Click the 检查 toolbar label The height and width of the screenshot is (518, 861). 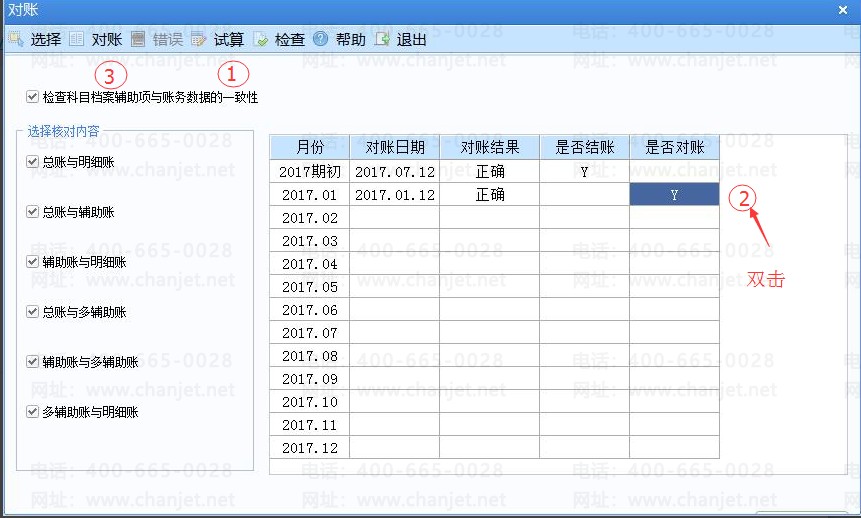click(x=289, y=40)
